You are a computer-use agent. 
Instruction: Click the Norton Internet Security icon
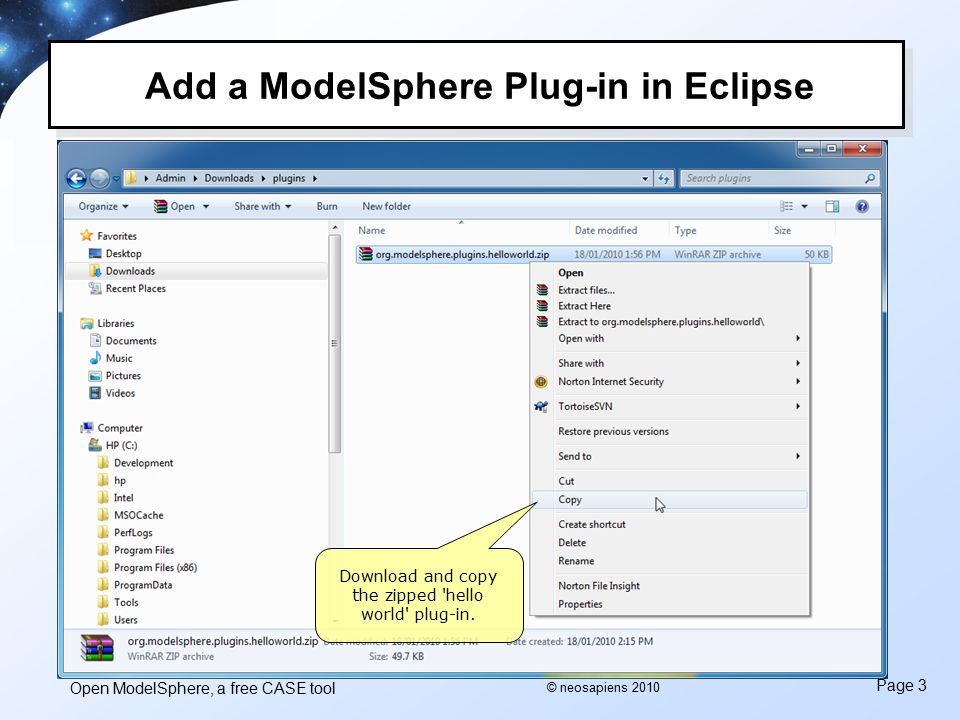pos(541,381)
